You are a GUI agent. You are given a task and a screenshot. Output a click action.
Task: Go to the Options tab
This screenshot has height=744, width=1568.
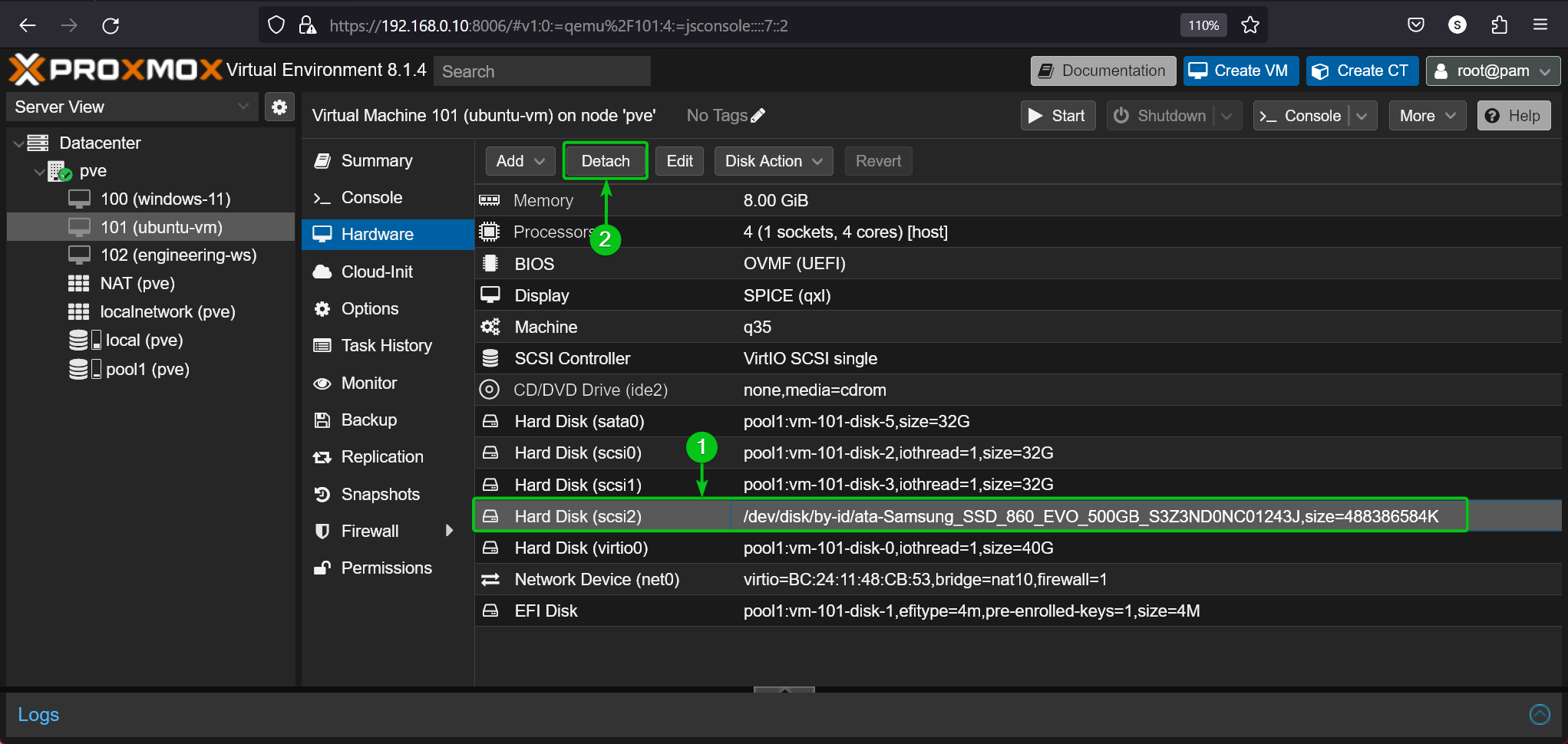(x=388, y=308)
